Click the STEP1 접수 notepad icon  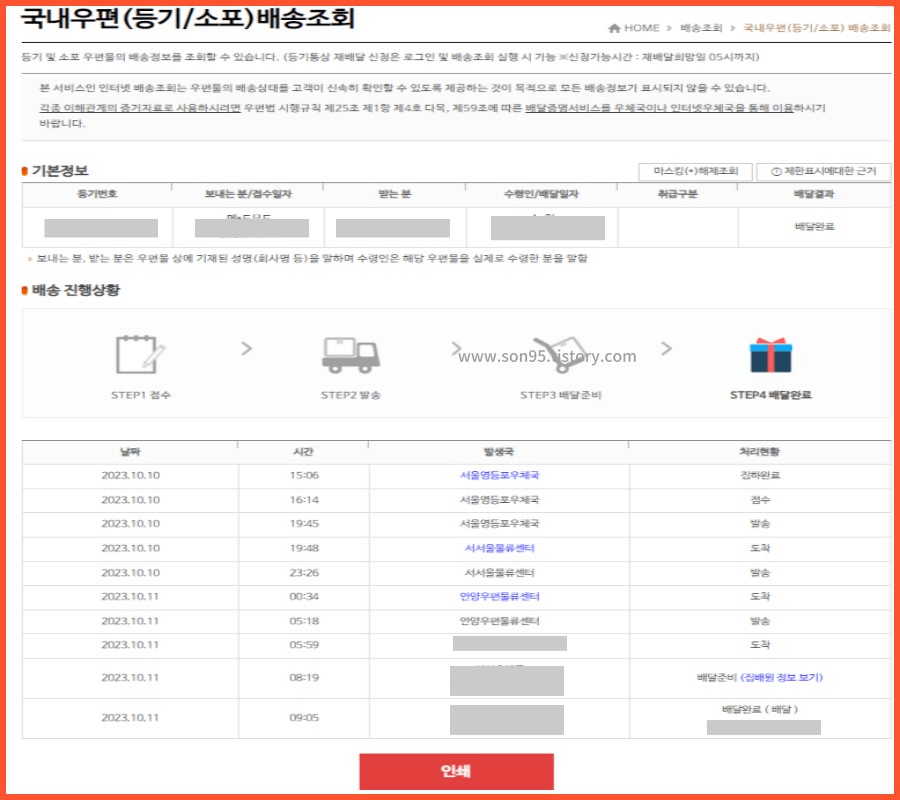pyautogui.click(x=141, y=355)
